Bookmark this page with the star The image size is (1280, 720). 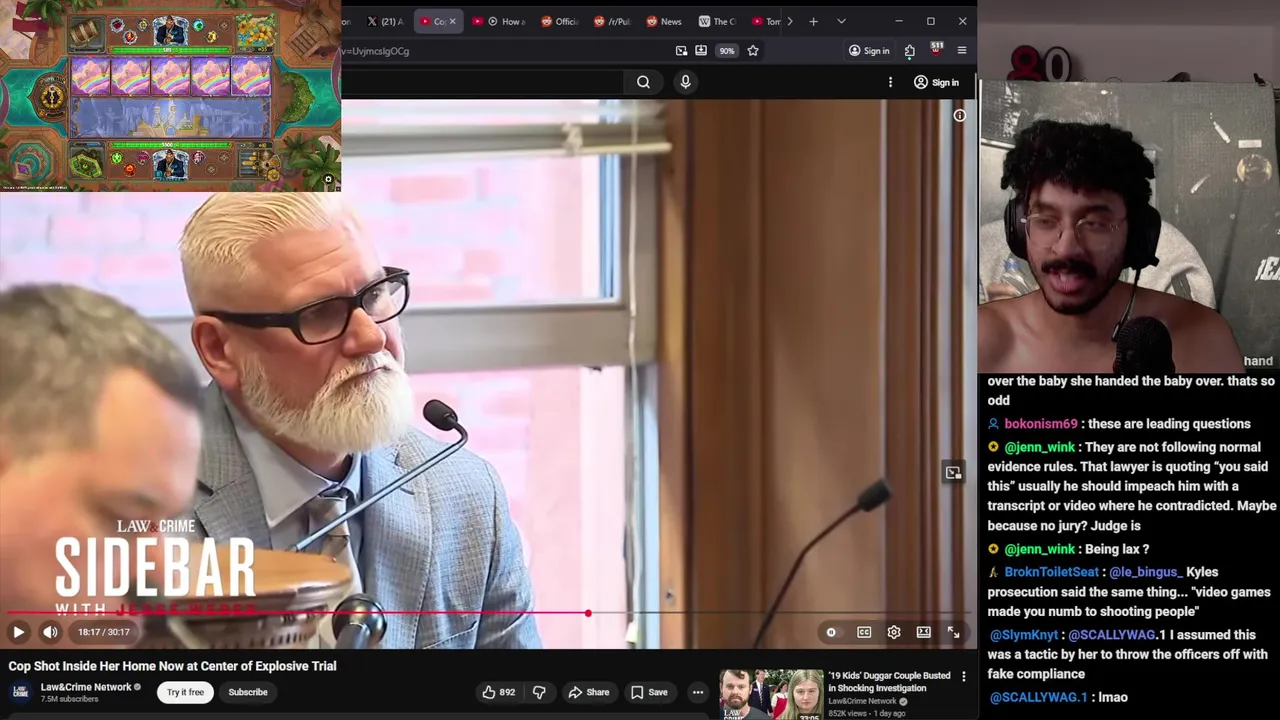point(753,51)
